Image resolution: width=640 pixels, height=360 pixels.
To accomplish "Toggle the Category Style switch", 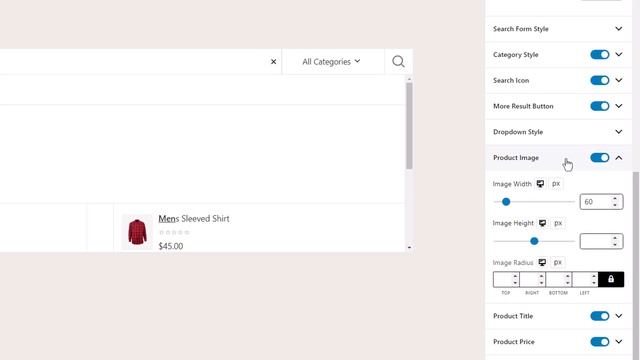I will (x=600, y=55).
